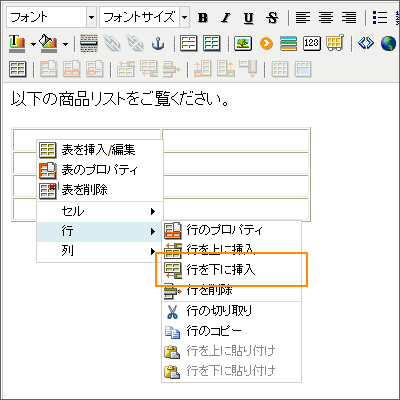The width and height of the screenshot is (400, 400).
Task: Click the HTML source code icon
Action: tap(366, 43)
